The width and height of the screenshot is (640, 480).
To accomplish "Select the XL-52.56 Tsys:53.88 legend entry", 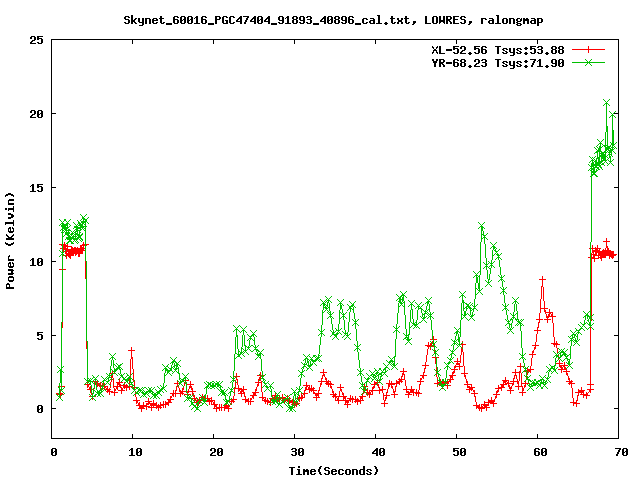I will 498,50.
